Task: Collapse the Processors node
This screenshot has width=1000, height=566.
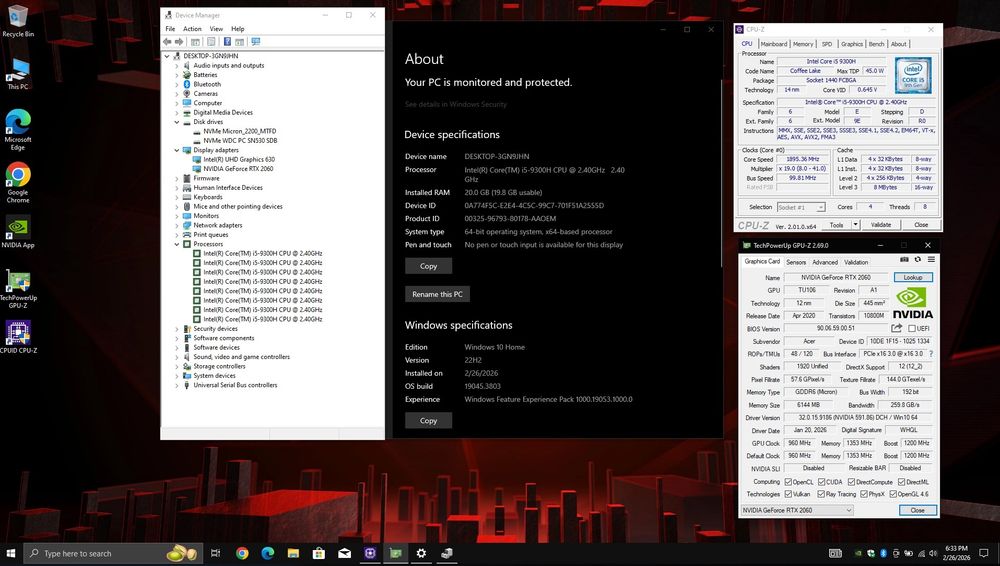Action: pyautogui.click(x=177, y=244)
